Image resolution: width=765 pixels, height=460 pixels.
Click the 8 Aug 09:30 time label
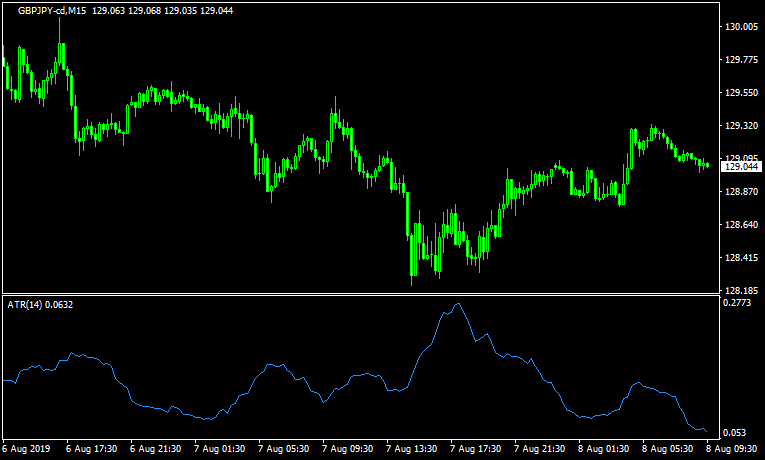[x=732, y=449]
